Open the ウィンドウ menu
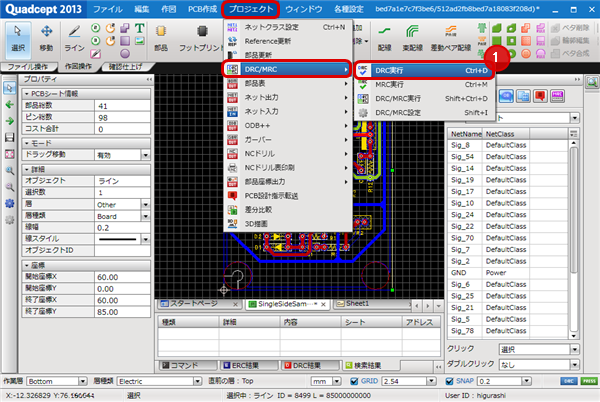 pyautogui.click(x=303, y=9)
